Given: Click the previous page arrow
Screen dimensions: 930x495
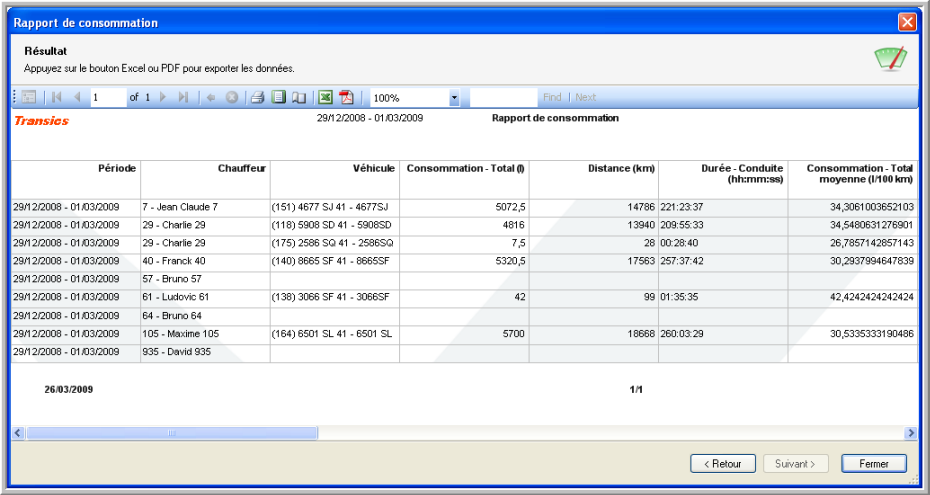Looking at the screenshot, I should point(76,98).
